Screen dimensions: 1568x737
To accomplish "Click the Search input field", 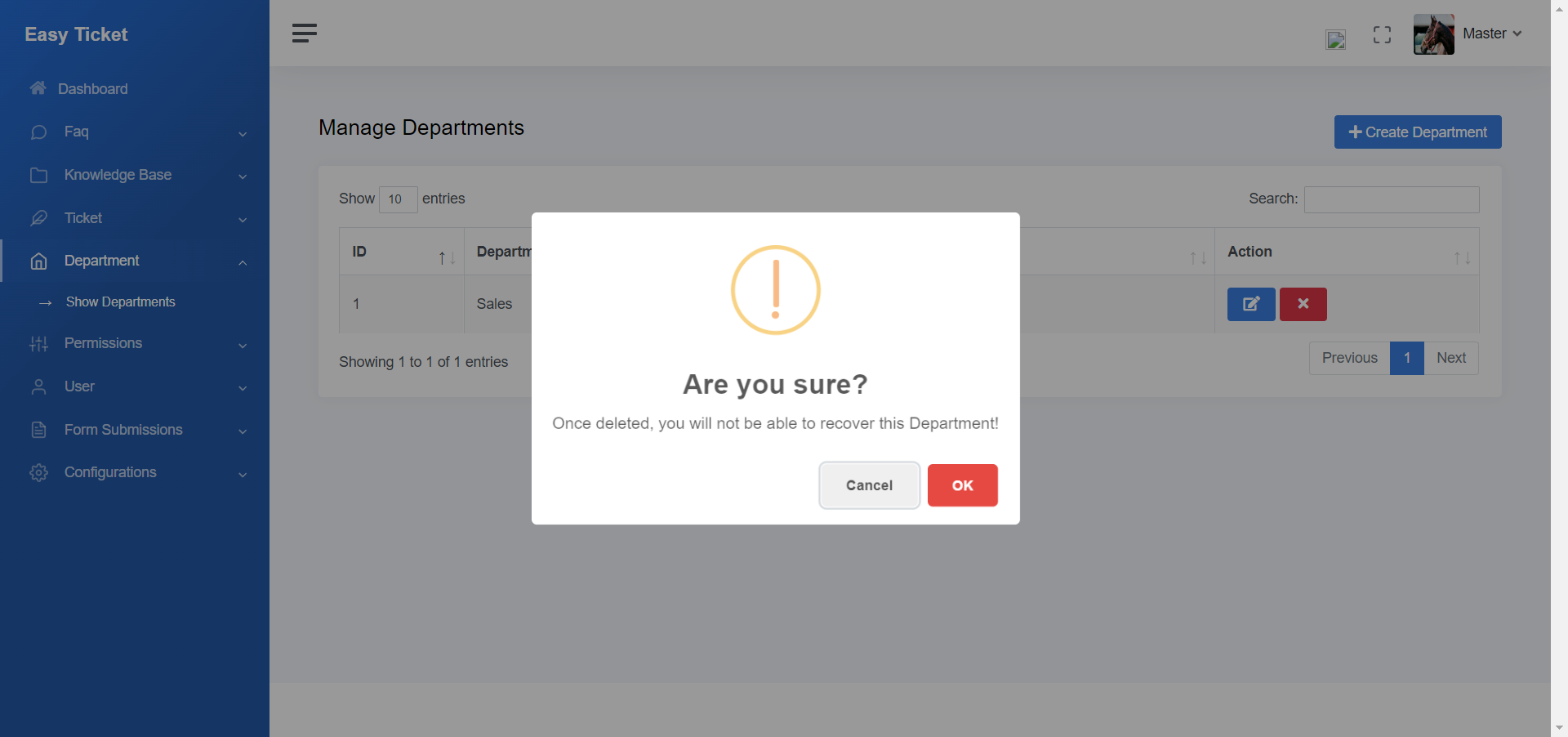I will 1391,199.
